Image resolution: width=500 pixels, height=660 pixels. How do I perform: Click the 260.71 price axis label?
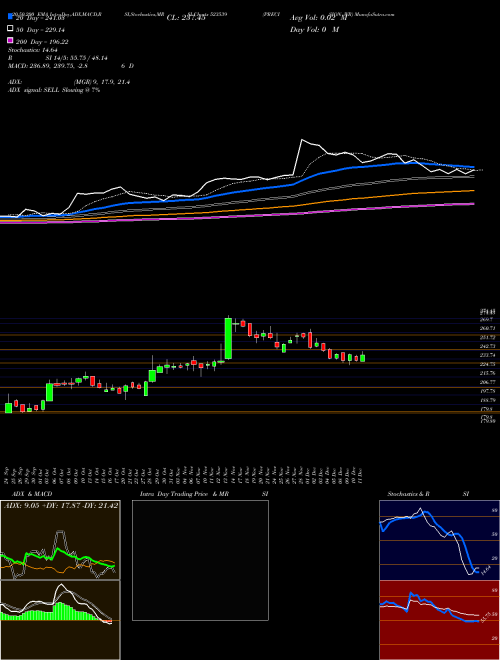click(x=487, y=328)
